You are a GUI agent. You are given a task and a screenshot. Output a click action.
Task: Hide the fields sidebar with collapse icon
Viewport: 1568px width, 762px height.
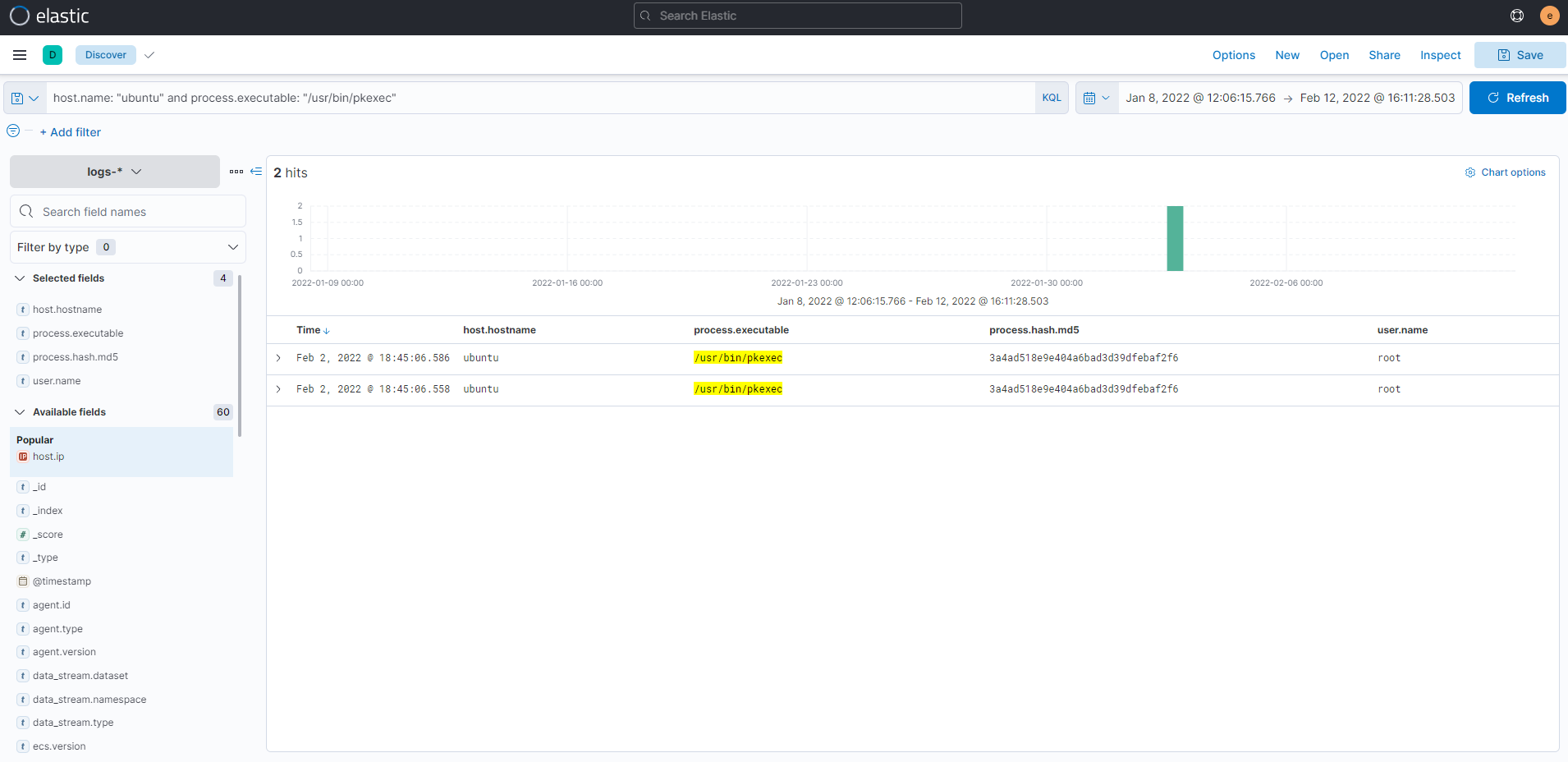(256, 172)
